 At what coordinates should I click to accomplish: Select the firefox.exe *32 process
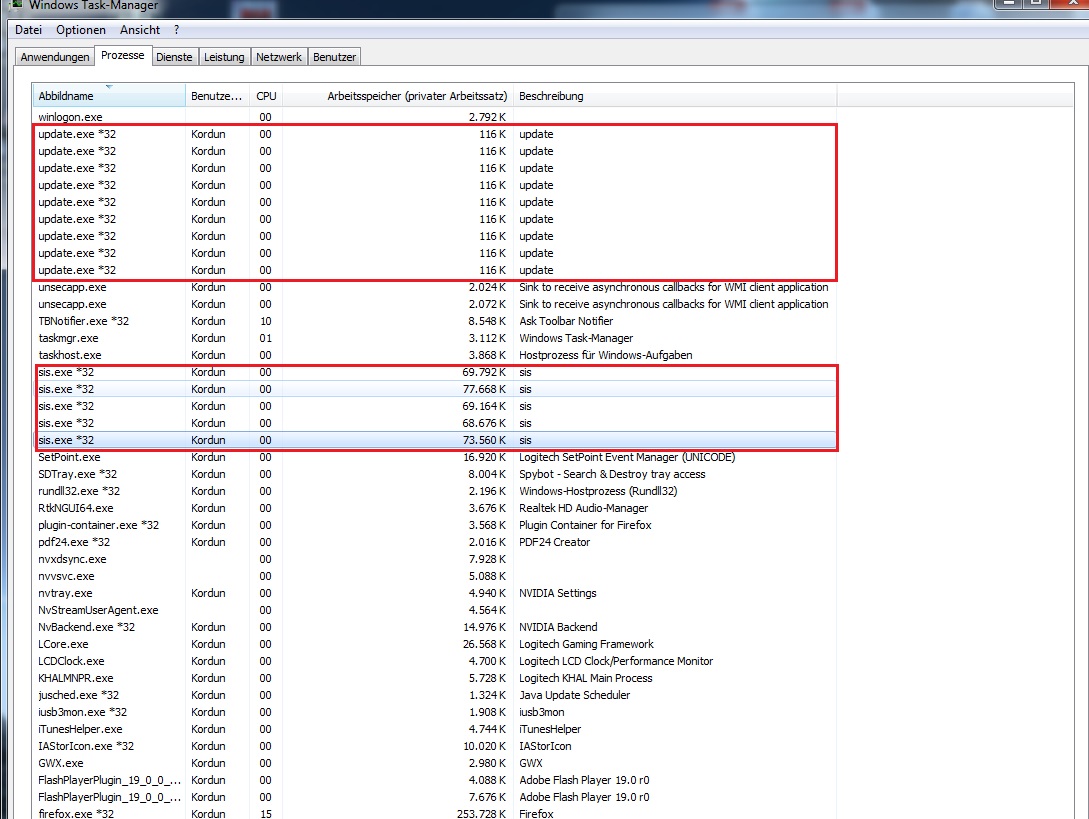[76, 814]
